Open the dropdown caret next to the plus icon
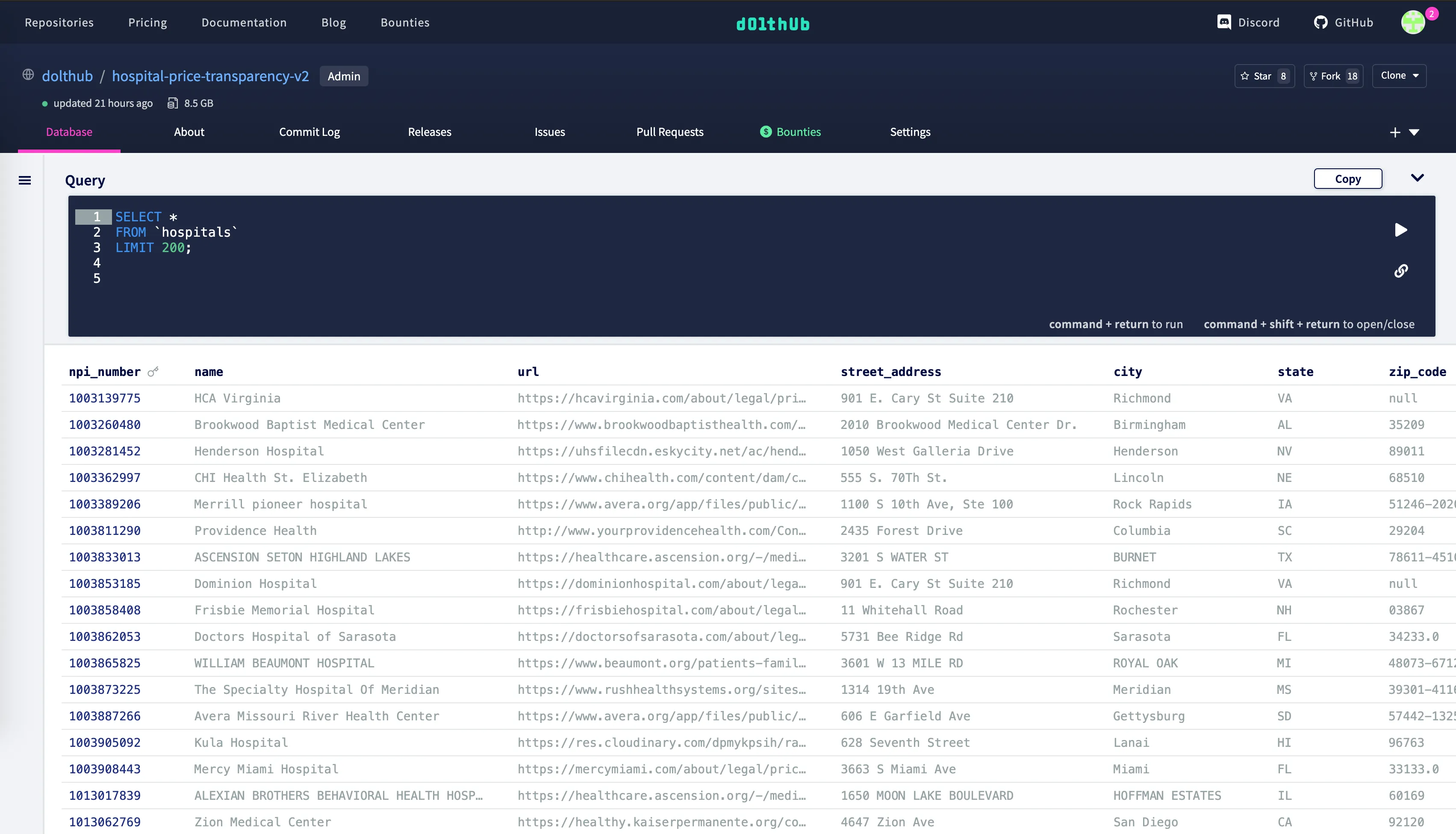This screenshot has width=1456, height=834. [x=1414, y=132]
